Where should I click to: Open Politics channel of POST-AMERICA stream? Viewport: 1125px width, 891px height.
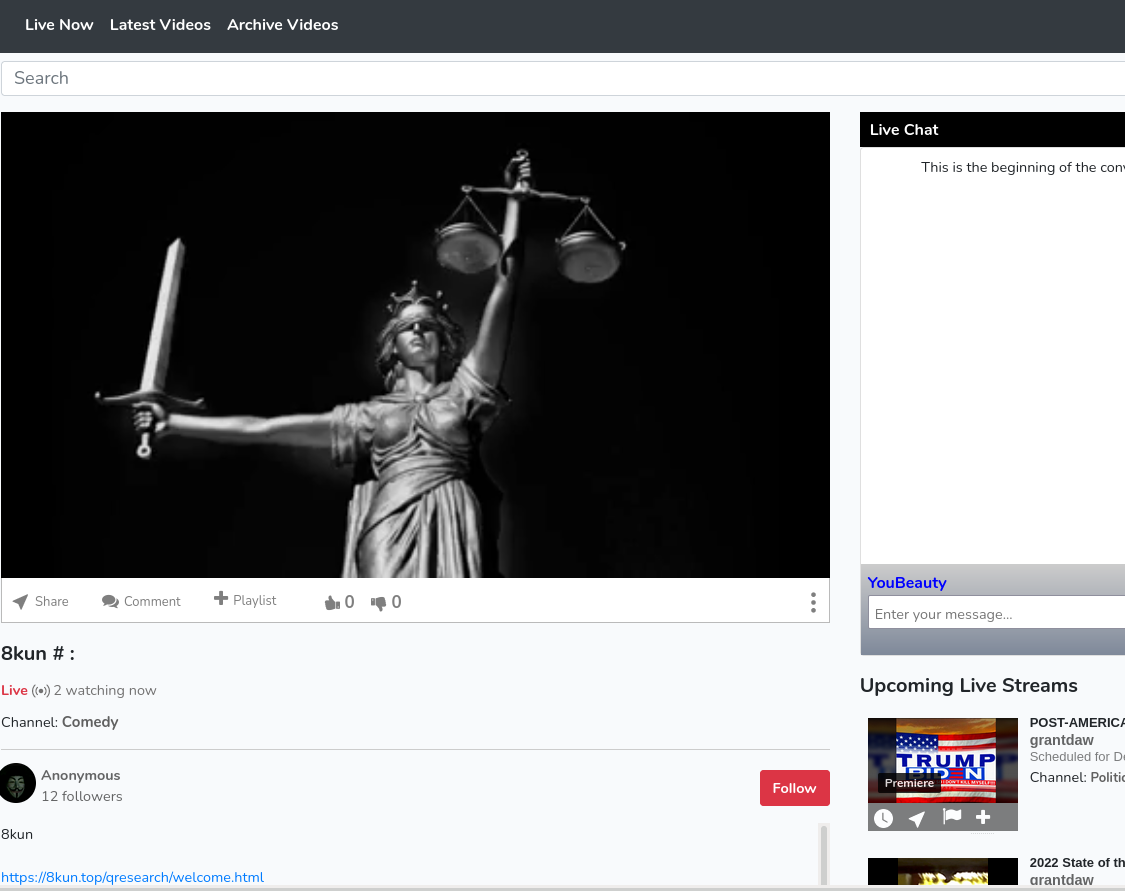tap(1108, 777)
